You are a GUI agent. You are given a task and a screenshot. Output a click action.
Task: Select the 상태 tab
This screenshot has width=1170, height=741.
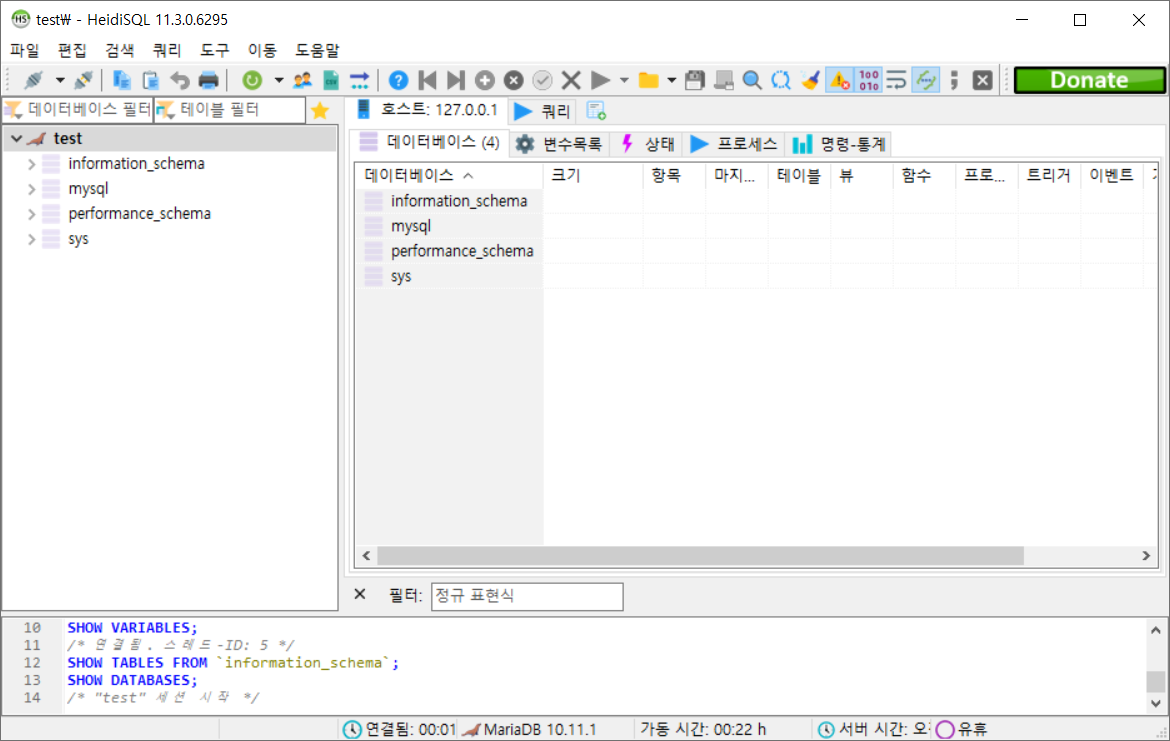tap(648, 144)
